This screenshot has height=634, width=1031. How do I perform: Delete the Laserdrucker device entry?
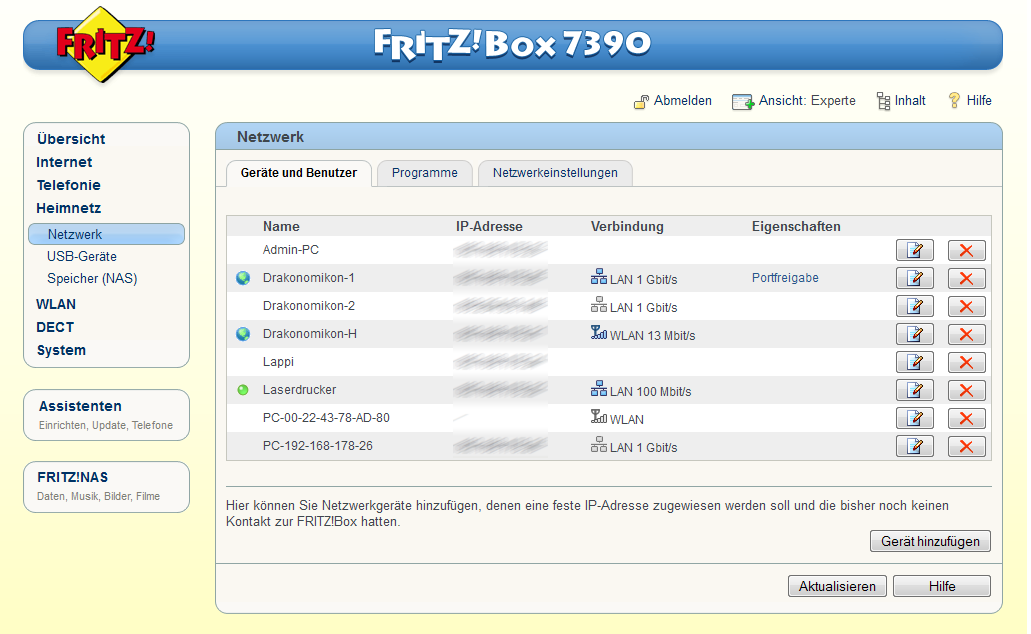967,390
